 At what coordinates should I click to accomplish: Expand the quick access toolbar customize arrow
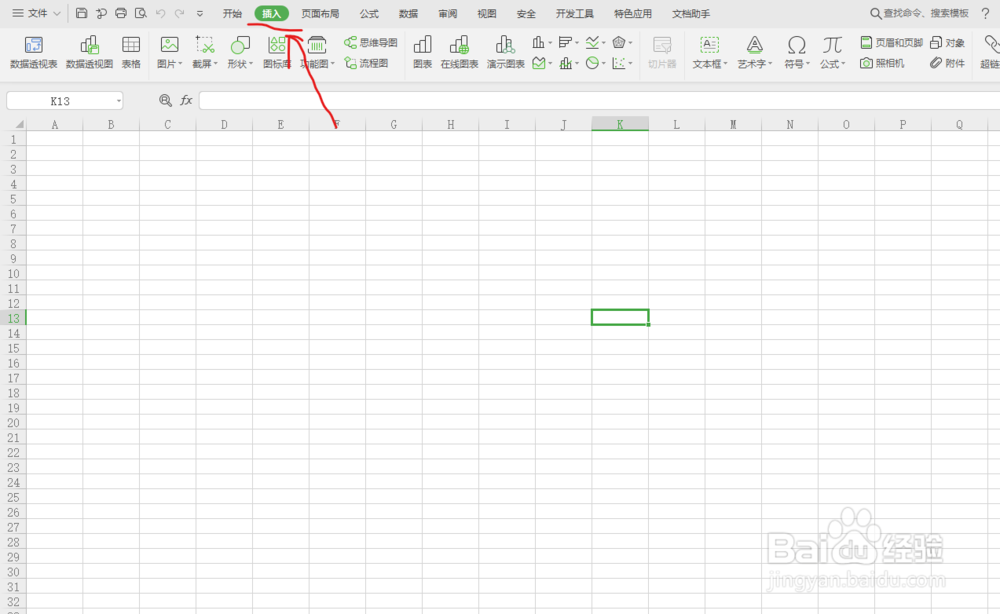(x=200, y=13)
